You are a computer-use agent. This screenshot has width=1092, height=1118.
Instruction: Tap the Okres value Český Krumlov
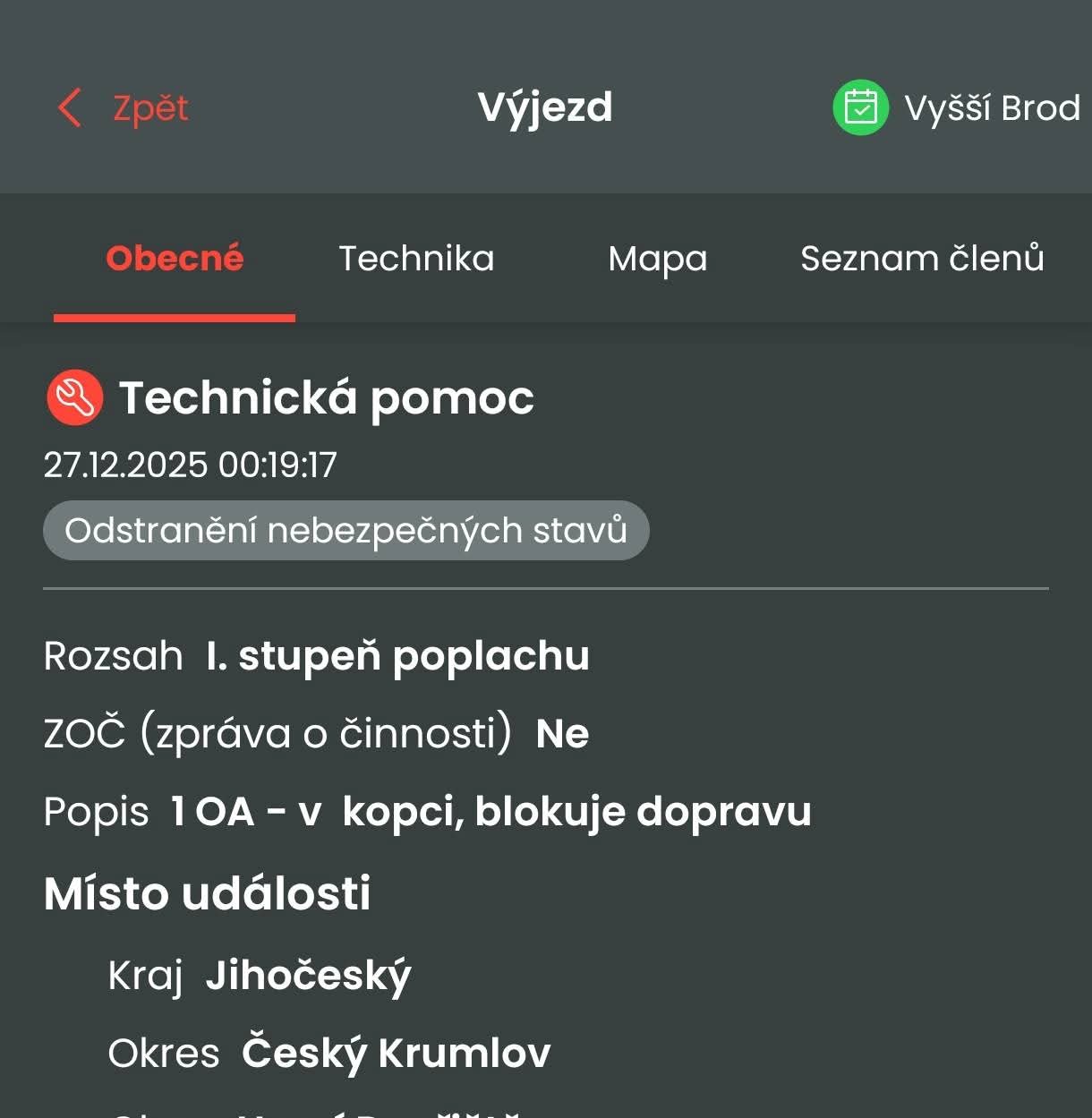coord(397,1053)
